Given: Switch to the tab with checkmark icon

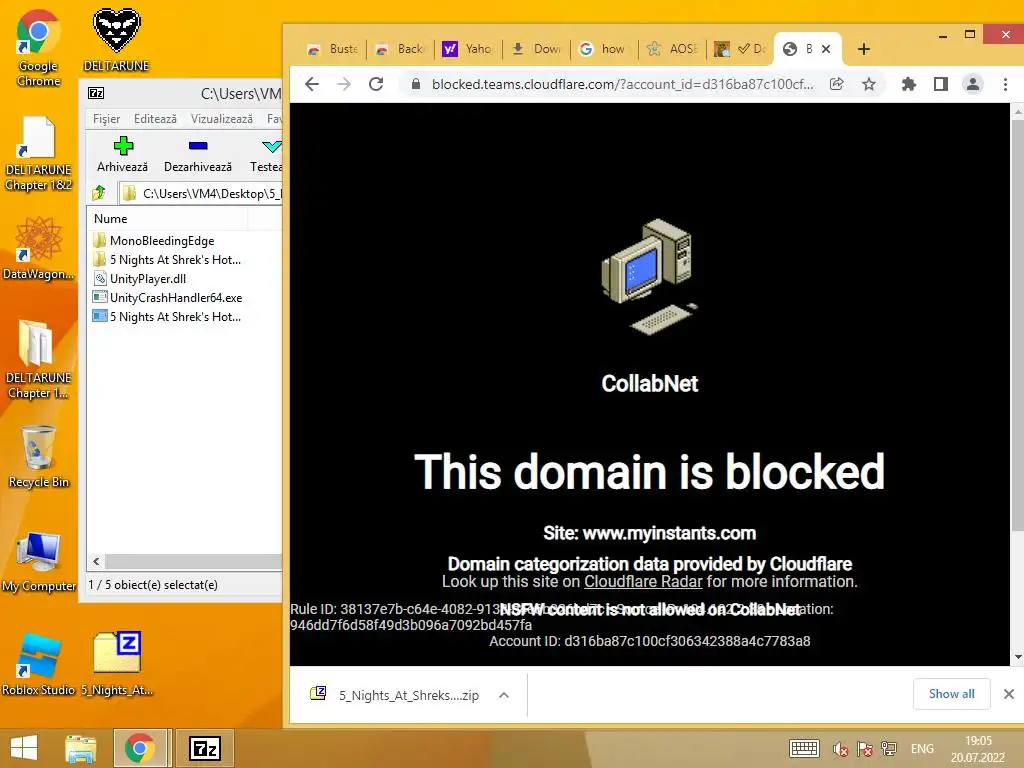Looking at the screenshot, I should [x=740, y=49].
